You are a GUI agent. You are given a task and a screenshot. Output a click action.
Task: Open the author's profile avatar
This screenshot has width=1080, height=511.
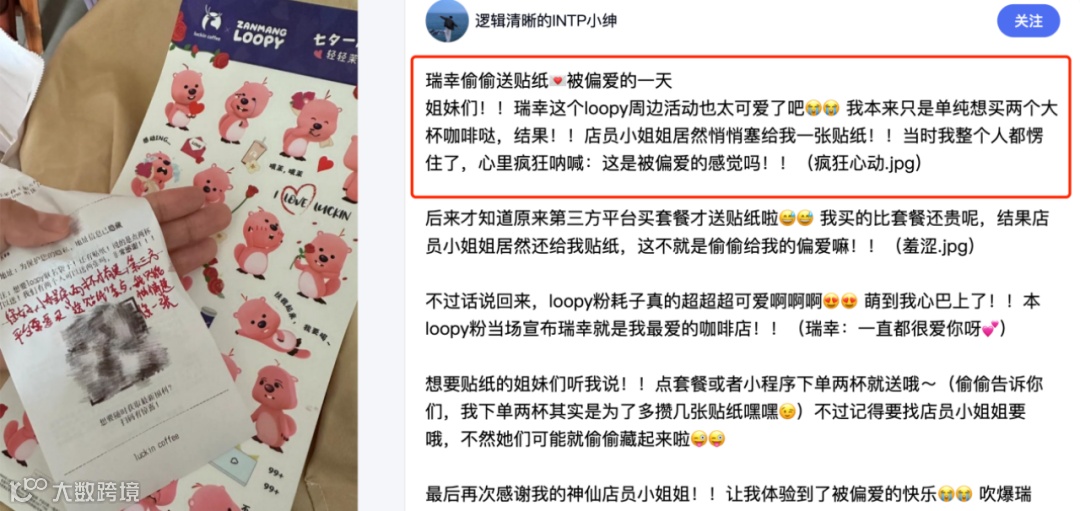(444, 21)
